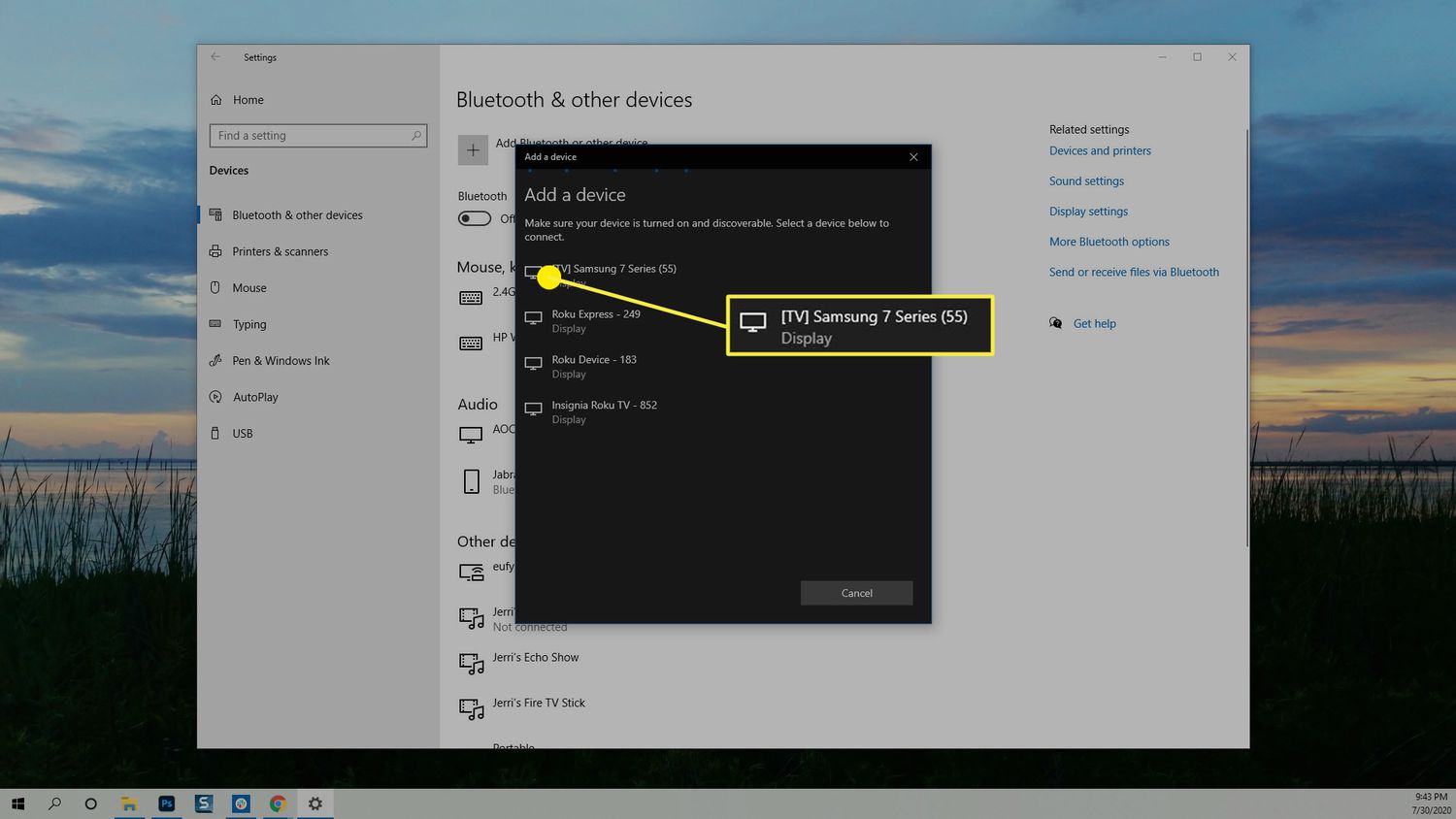This screenshot has width=1456, height=819.
Task: Choose Roku Express - 249 display
Action: [595, 315]
